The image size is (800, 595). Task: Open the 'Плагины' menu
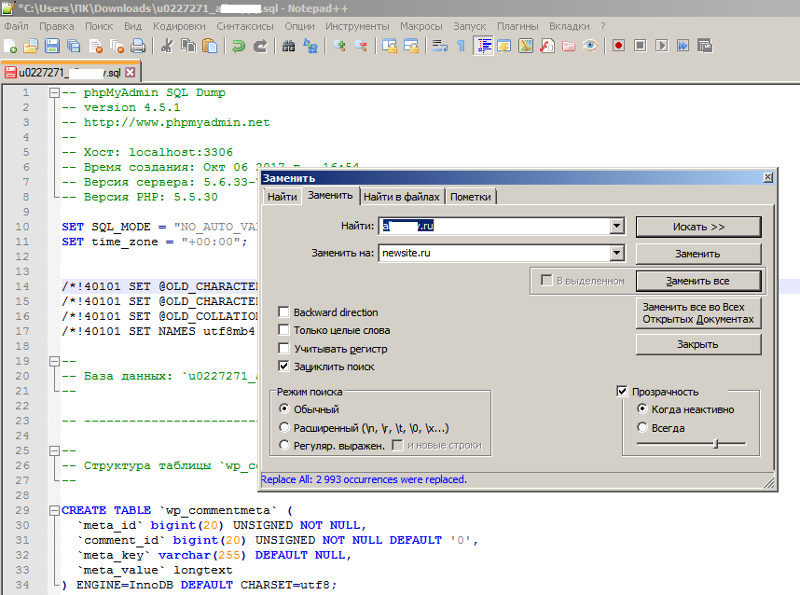coord(517,26)
